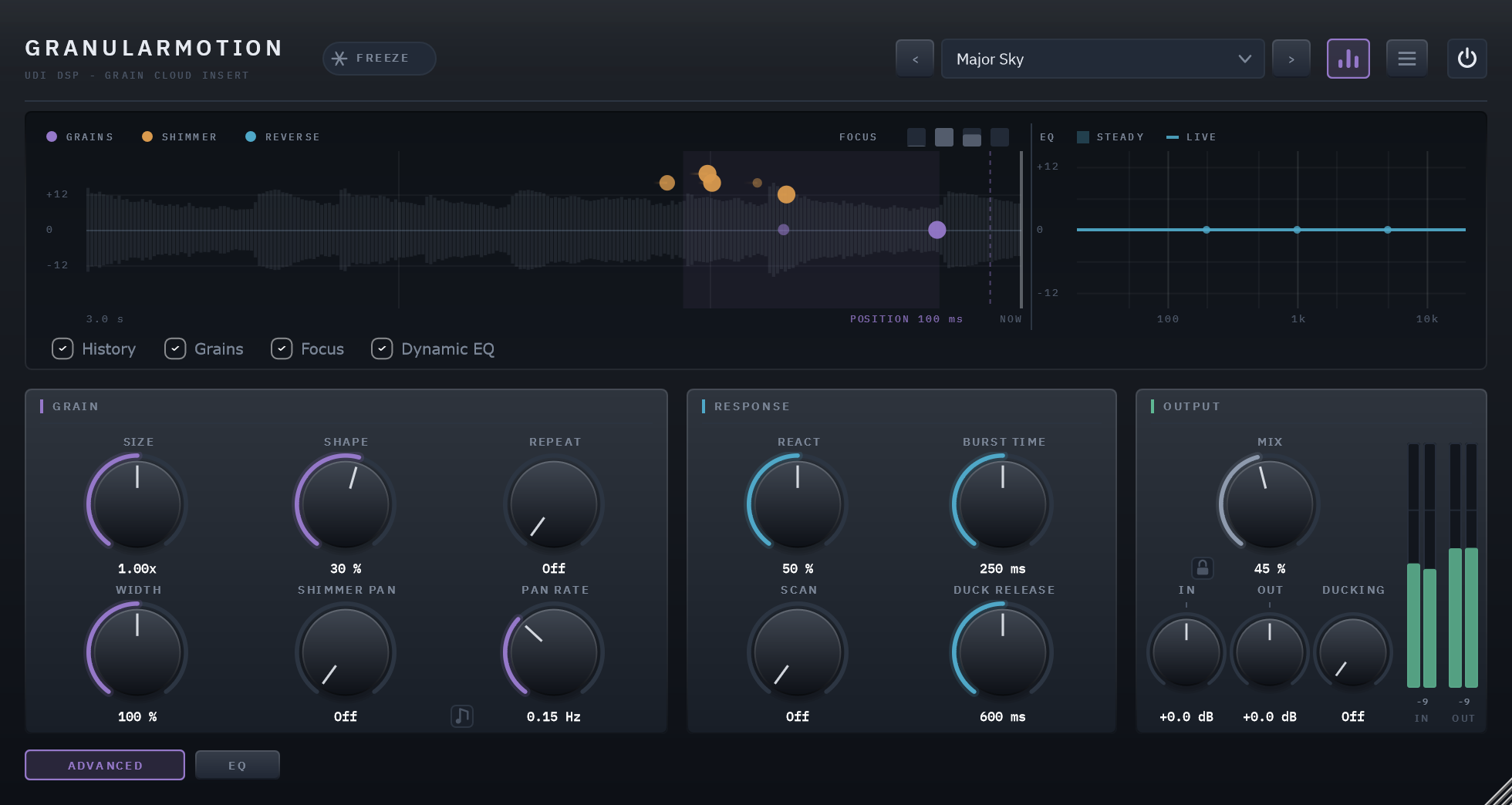The image size is (1512, 805).
Task: Click the Freeze snowflake button
Action: coord(379,59)
